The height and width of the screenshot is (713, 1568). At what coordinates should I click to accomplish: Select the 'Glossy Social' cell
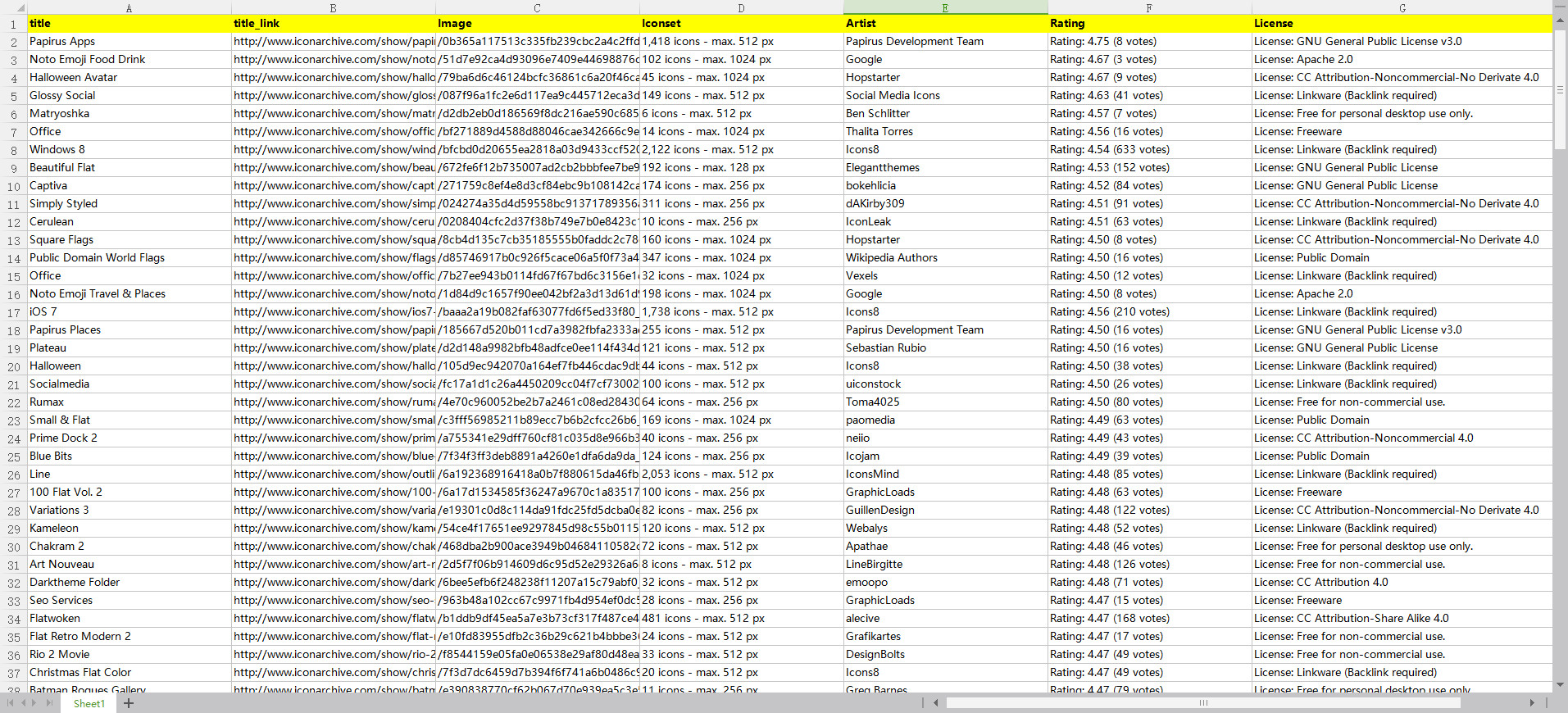pos(129,96)
